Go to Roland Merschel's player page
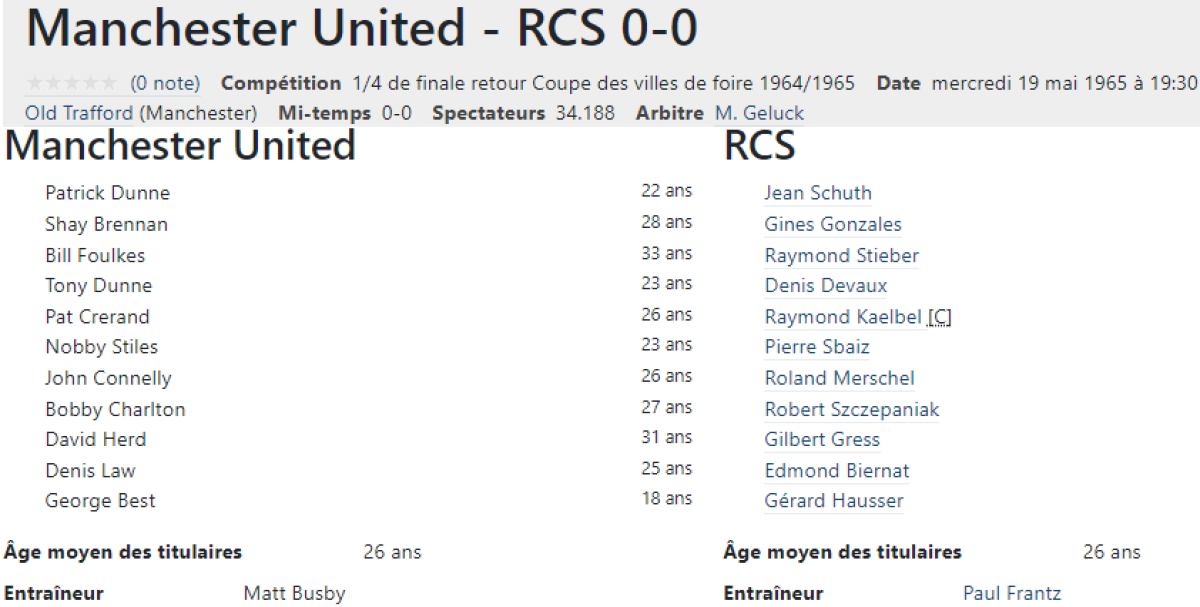This screenshot has height=607, width=1200. pyautogui.click(x=839, y=378)
